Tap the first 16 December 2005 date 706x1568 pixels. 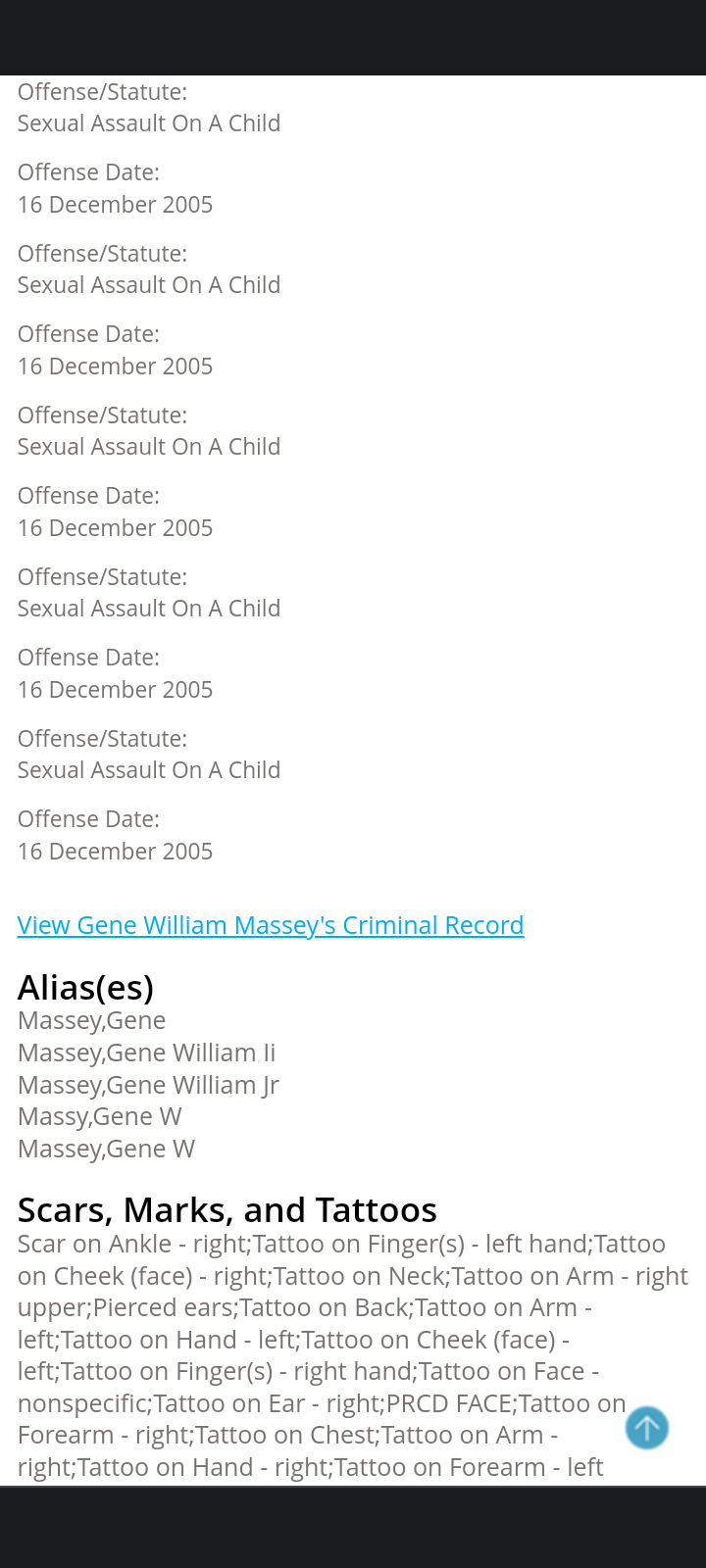coord(115,205)
